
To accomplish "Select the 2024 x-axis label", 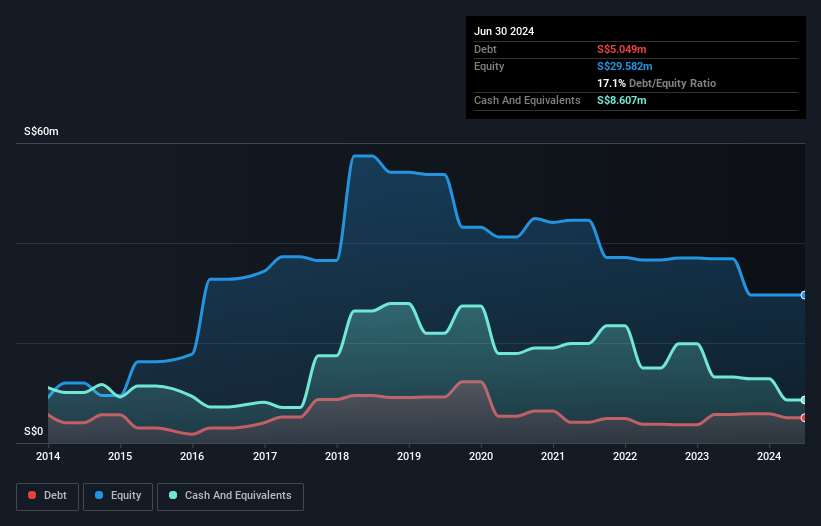I will tap(769, 456).
